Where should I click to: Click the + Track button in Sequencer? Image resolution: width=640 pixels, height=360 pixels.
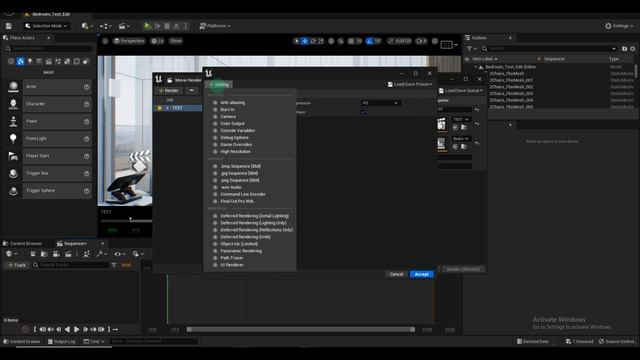coord(17,265)
